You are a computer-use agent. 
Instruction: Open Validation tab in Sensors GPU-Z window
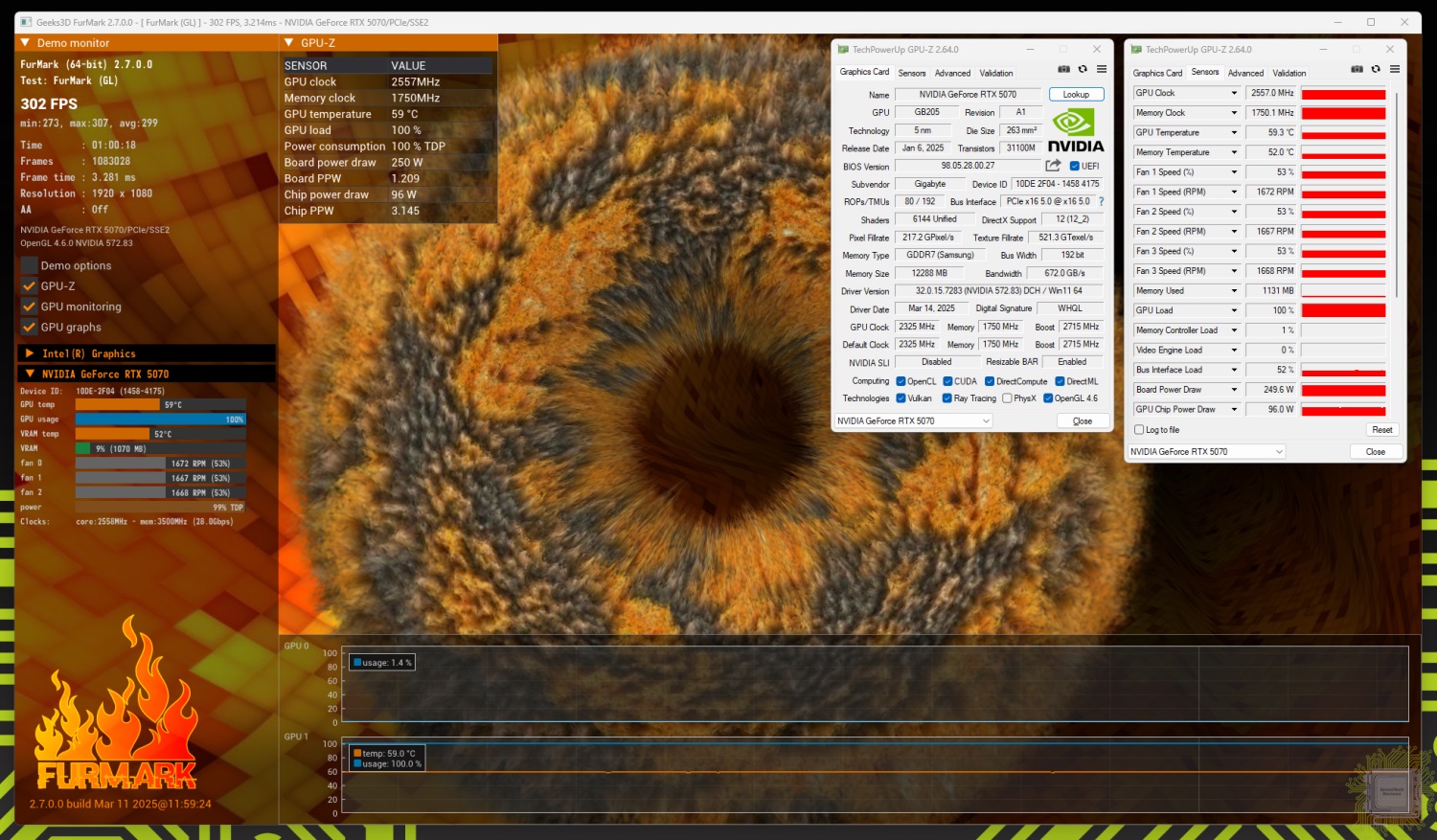[x=1289, y=73]
